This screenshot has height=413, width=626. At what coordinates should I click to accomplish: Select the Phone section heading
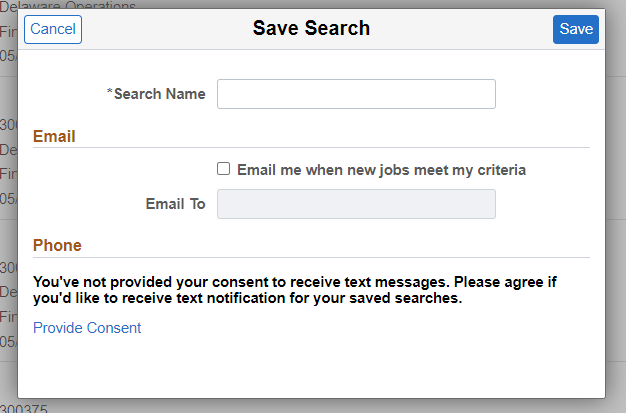pyautogui.click(x=57, y=245)
